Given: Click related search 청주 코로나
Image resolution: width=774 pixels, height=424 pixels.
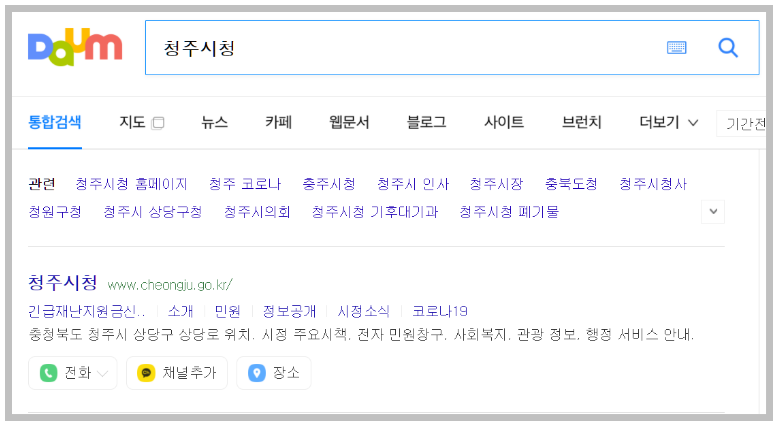Looking at the screenshot, I should click(245, 184).
